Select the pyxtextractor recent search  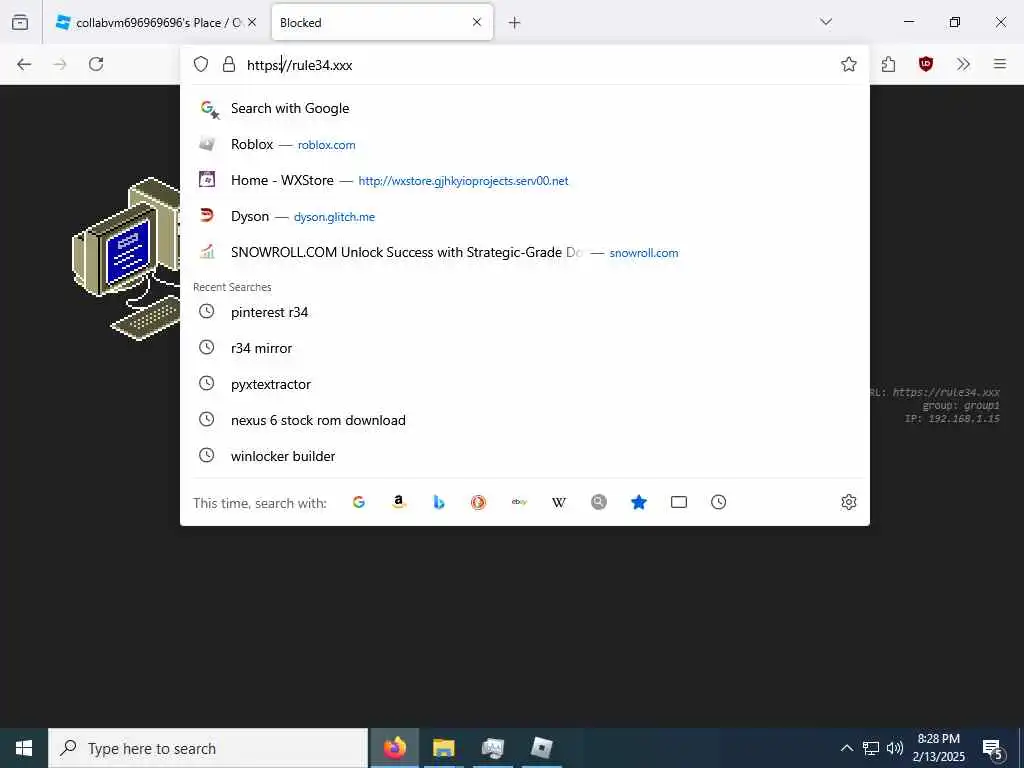524,384
